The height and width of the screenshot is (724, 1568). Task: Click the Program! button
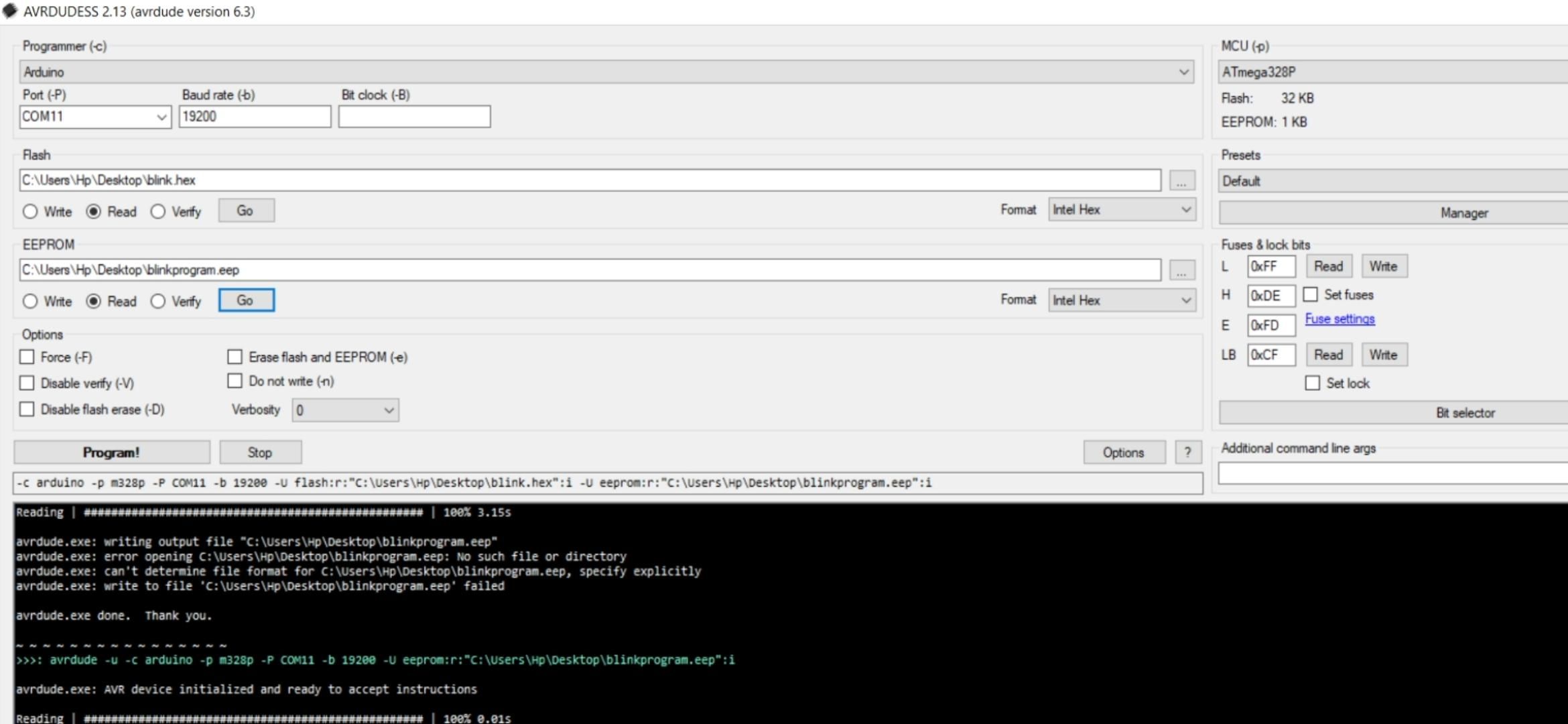(x=112, y=452)
